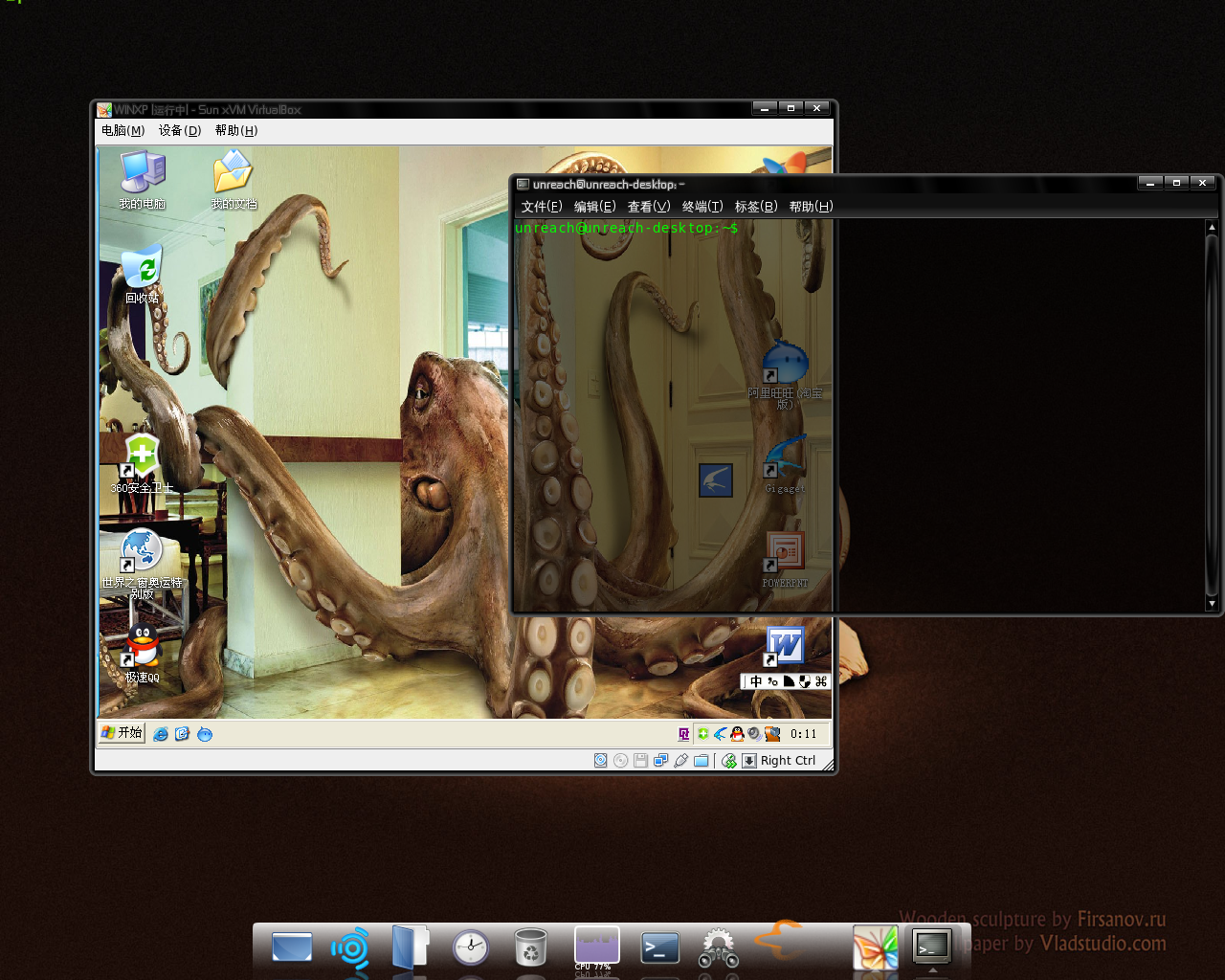Screen dimensions: 1225x980
Task: Click VirtualBox network adapters status icon
Action: point(660,761)
